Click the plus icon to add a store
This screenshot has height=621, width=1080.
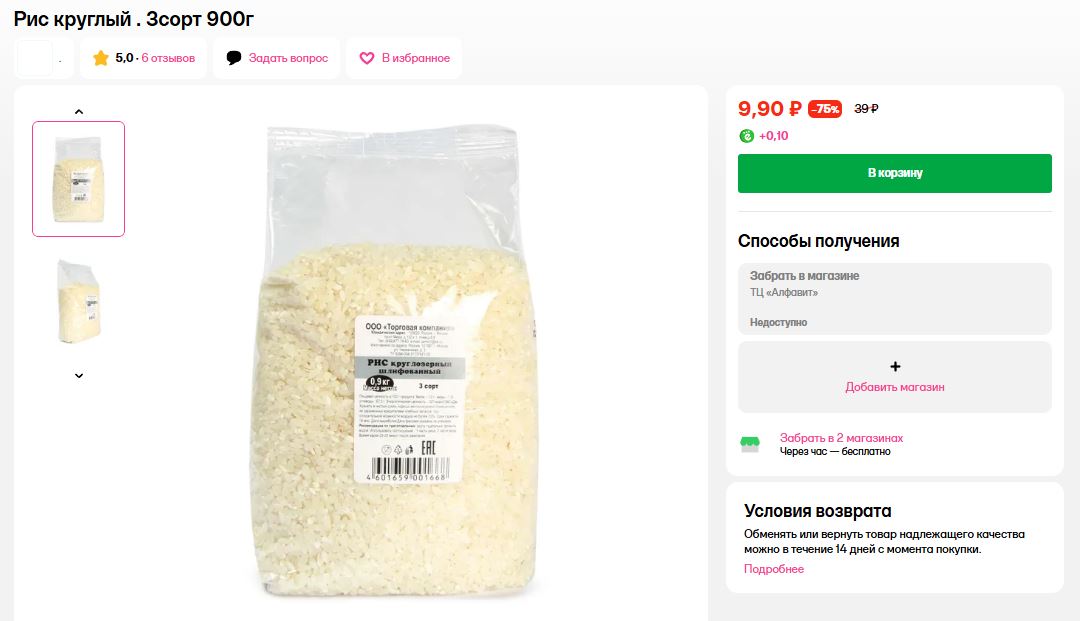(x=895, y=367)
